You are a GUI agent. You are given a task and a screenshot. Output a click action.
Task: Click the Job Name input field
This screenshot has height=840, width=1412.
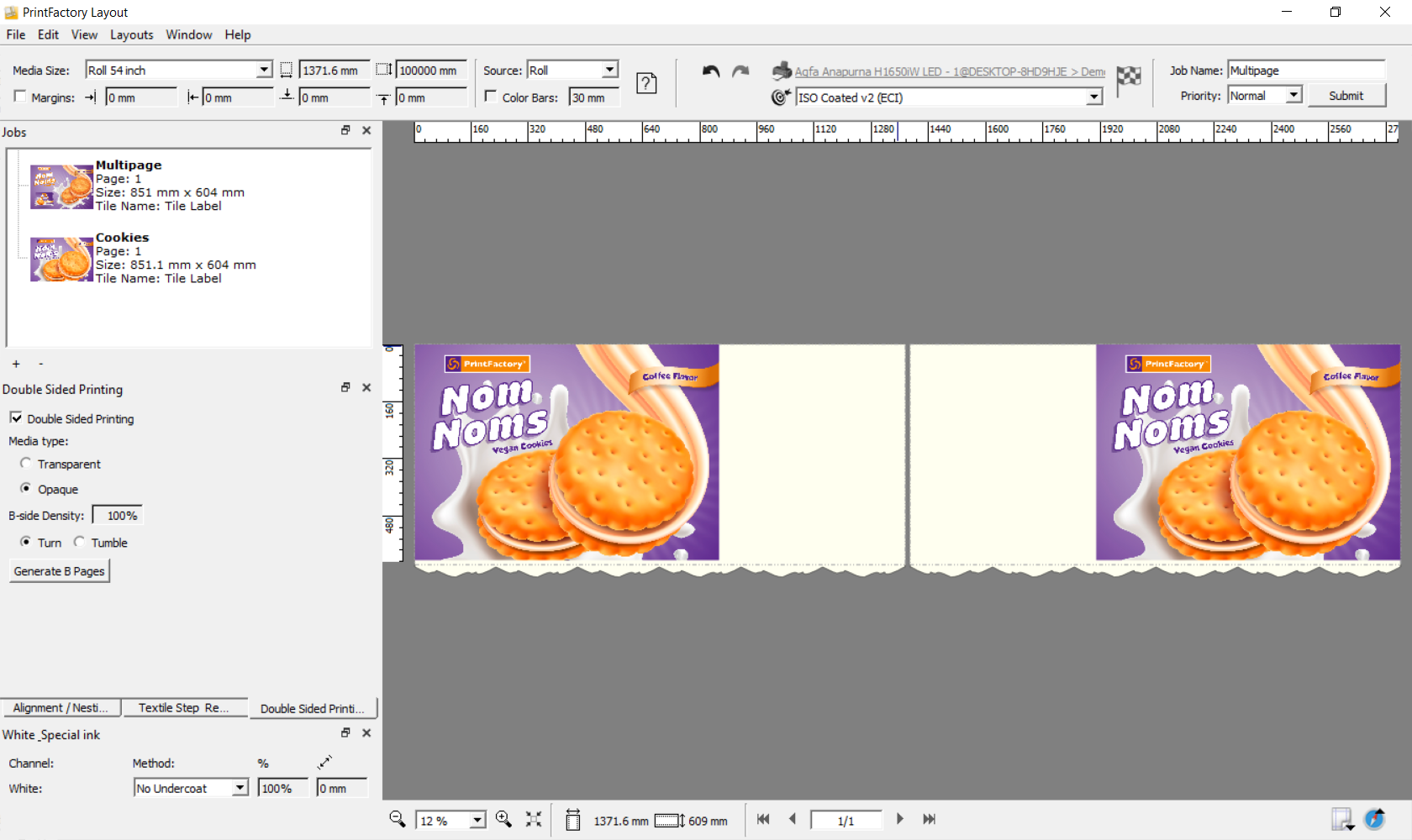[1306, 71]
